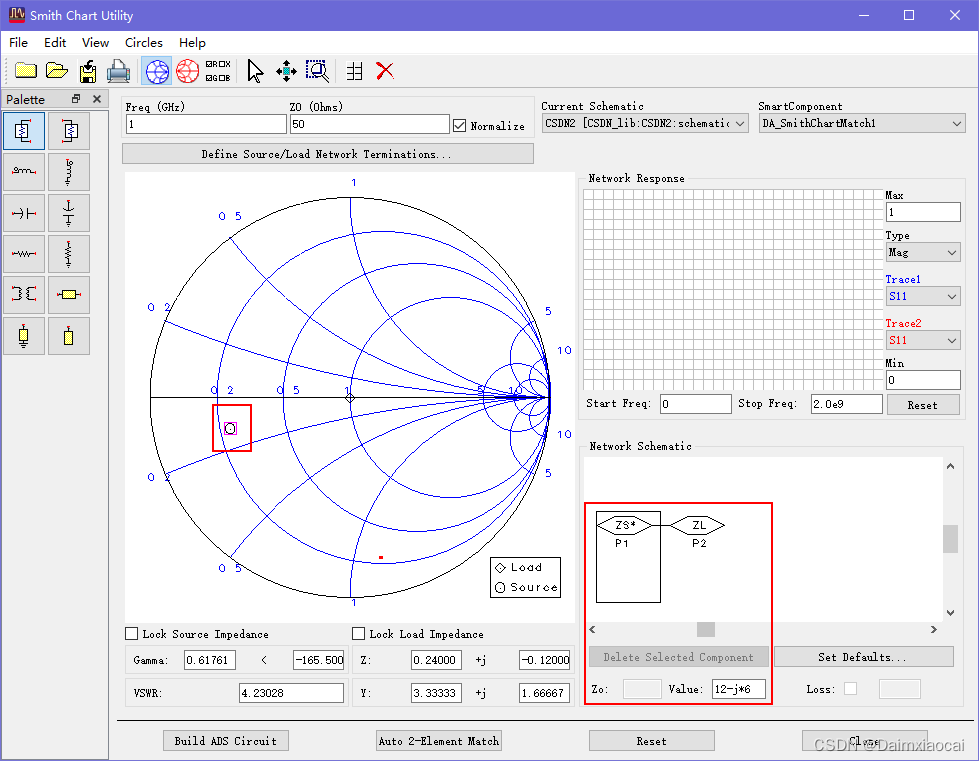Image resolution: width=979 pixels, height=761 pixels.
Task: Open the Circles menu
Action: pos(144,42)
